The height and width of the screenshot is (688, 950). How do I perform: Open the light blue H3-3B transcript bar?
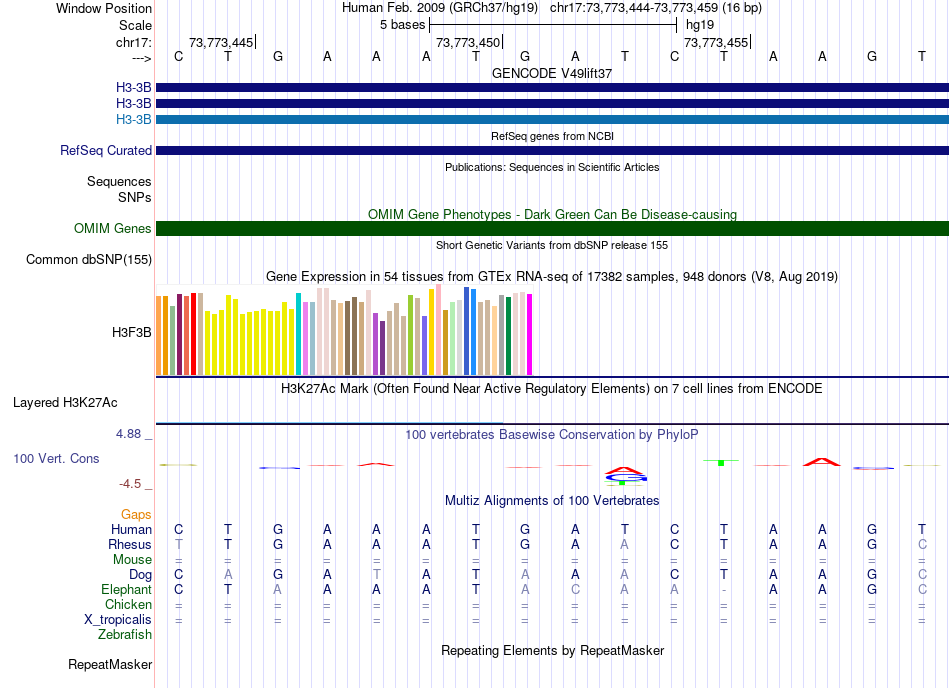pos(553,119)
